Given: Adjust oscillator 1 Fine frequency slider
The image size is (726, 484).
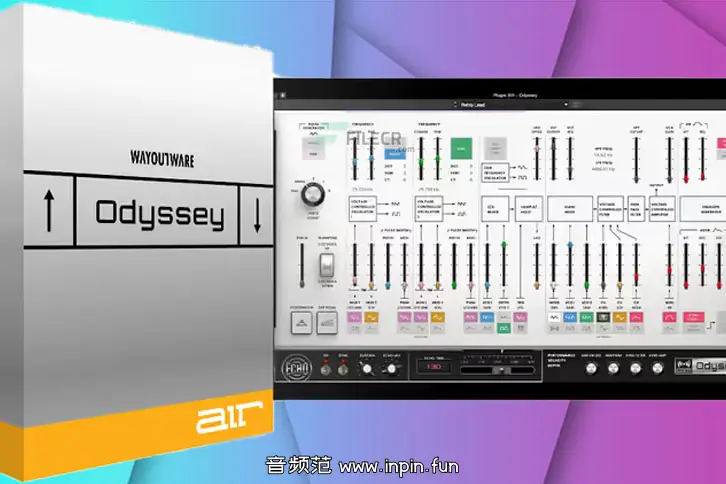Looking at the screenshot, I should pyautogui.click(x=371, y=158).
